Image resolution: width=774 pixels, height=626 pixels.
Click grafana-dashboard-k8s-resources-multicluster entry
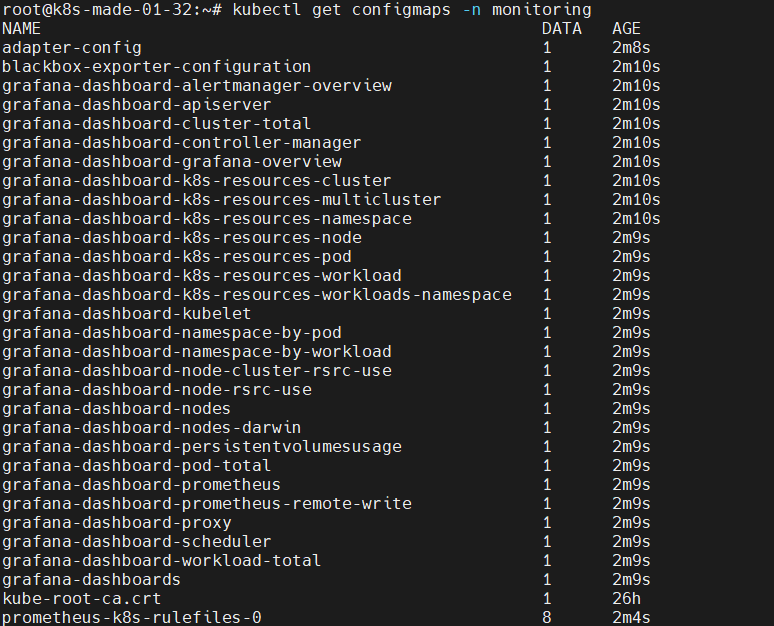[222, 199]
